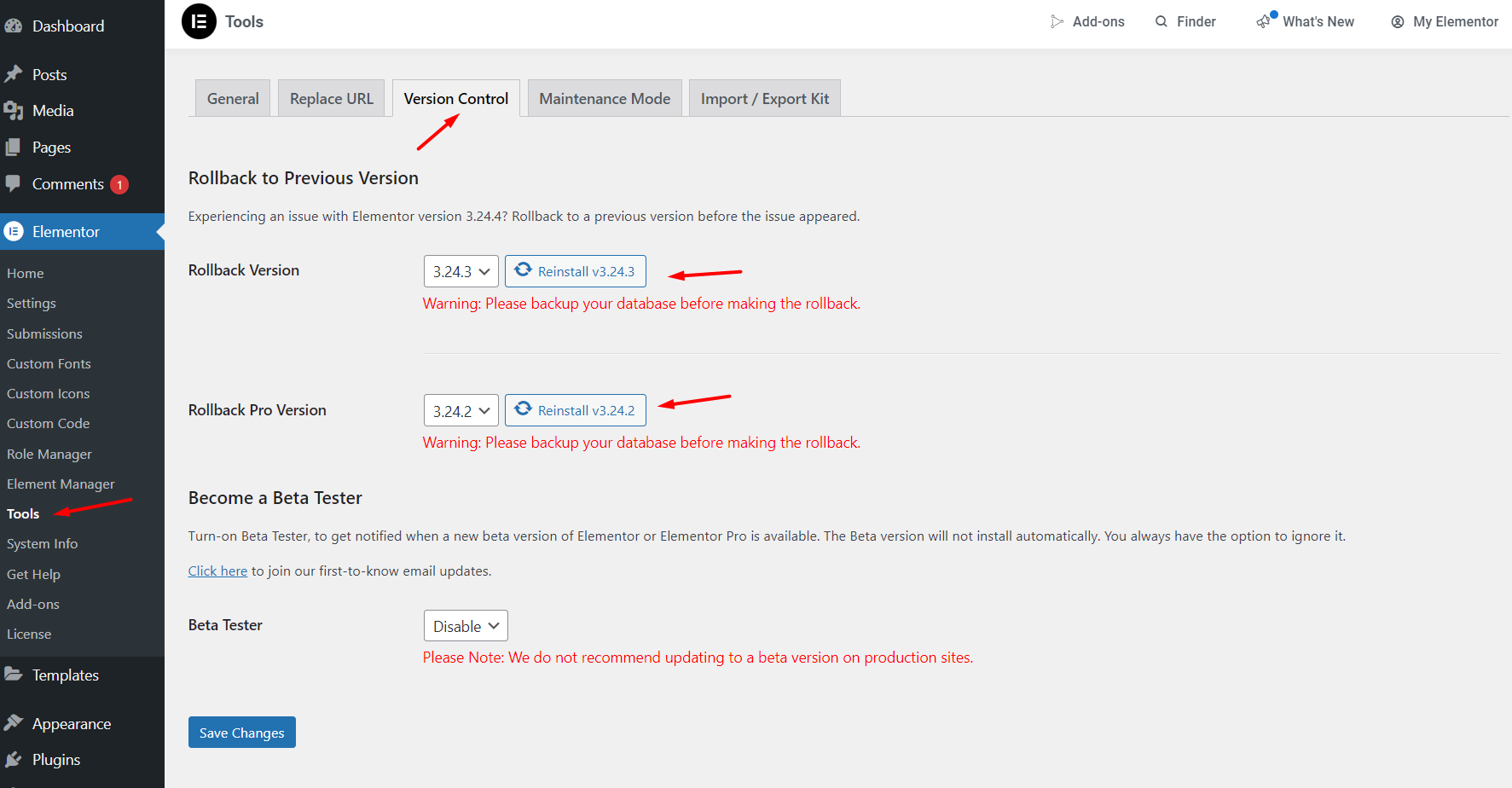Click the Add-ons arrow icon in top bar
This screenshot has height=788, width=1512.
click(1057, 21)
